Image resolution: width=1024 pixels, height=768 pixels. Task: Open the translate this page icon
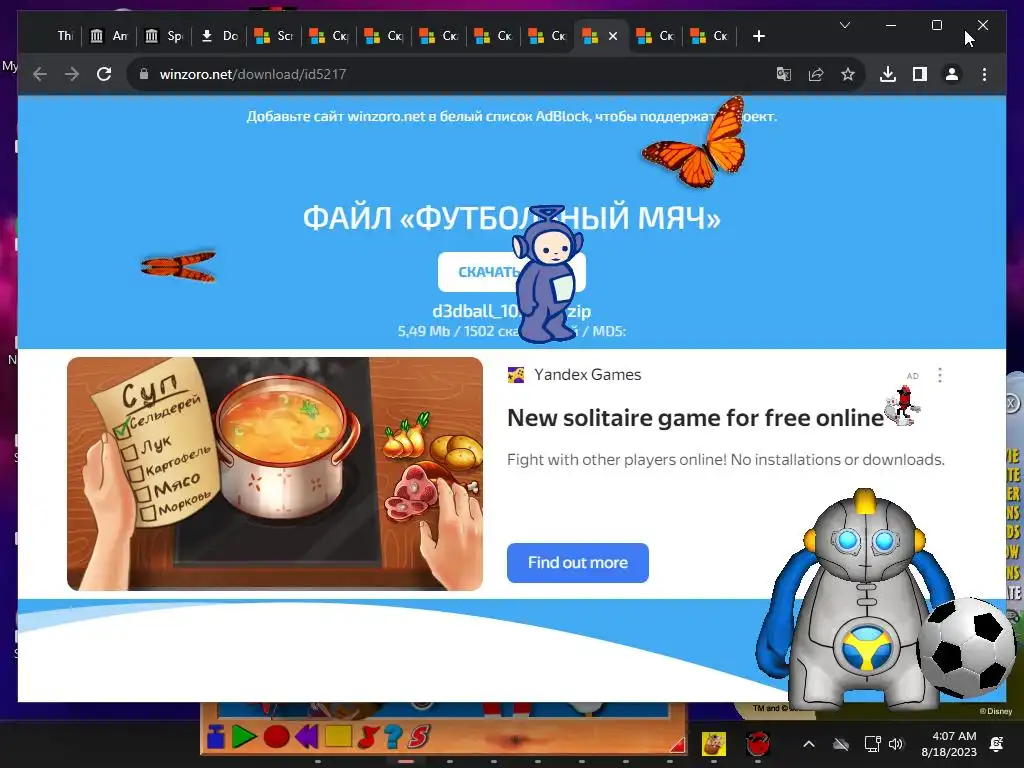tap(784, 74)
